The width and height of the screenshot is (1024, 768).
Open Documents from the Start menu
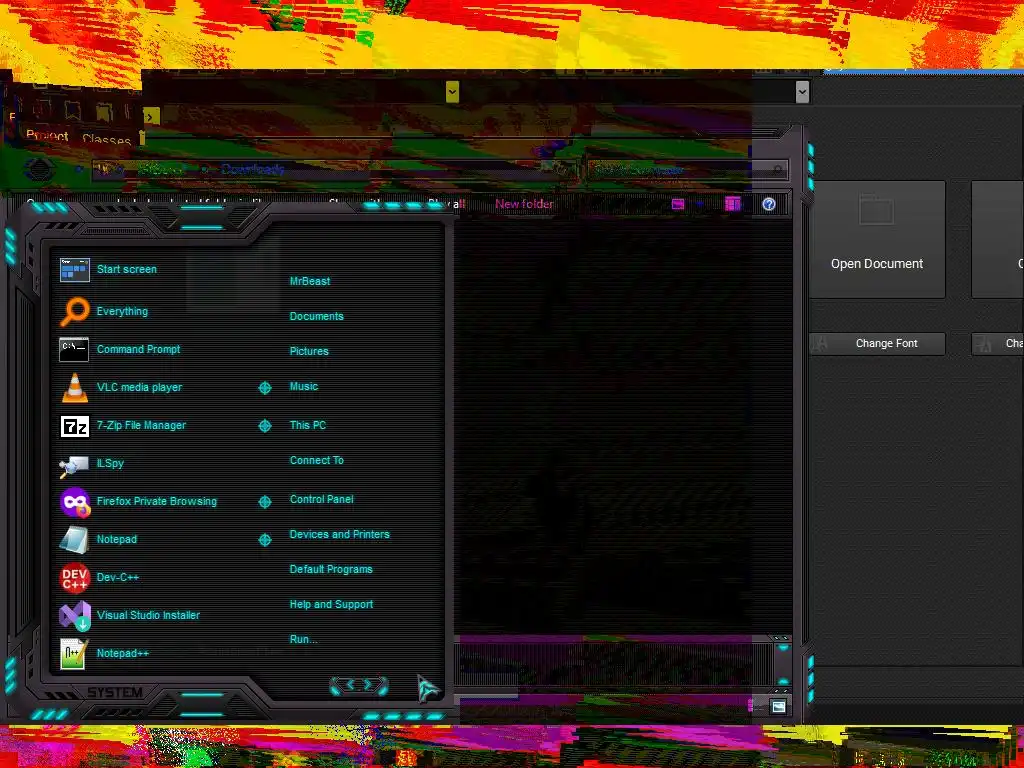[x=316, y=316]
